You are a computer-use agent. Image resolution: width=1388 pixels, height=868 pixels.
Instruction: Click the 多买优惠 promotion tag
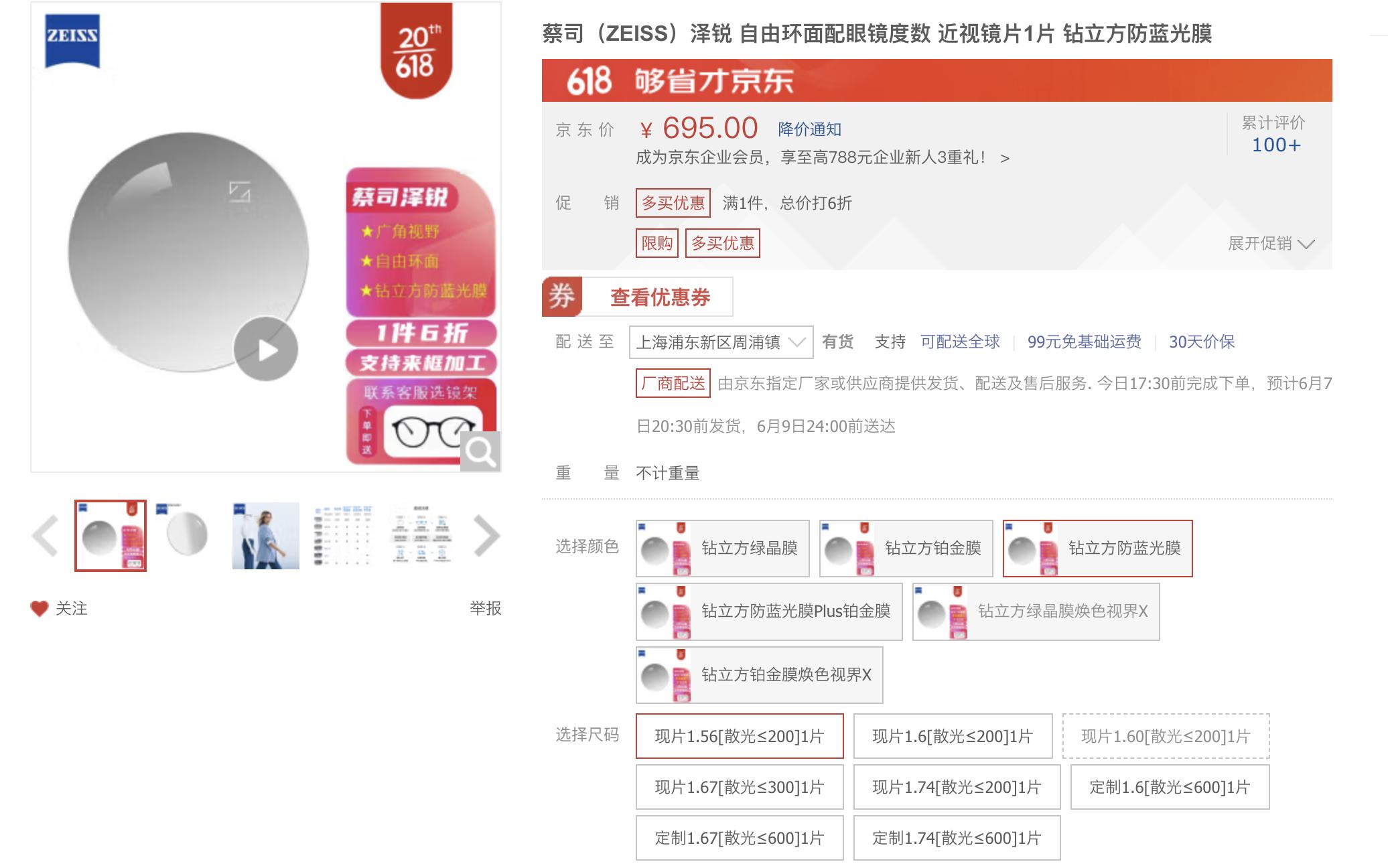pyautogui.click(x=673, y=203)
